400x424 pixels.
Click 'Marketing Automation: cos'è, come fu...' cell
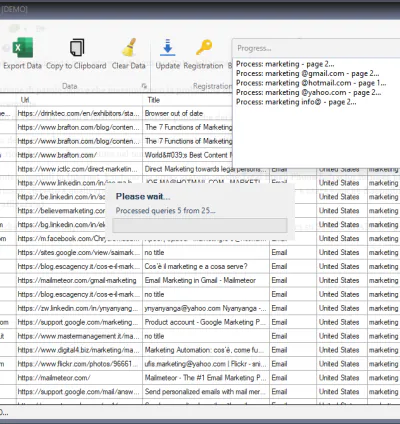tap(206, 350)
